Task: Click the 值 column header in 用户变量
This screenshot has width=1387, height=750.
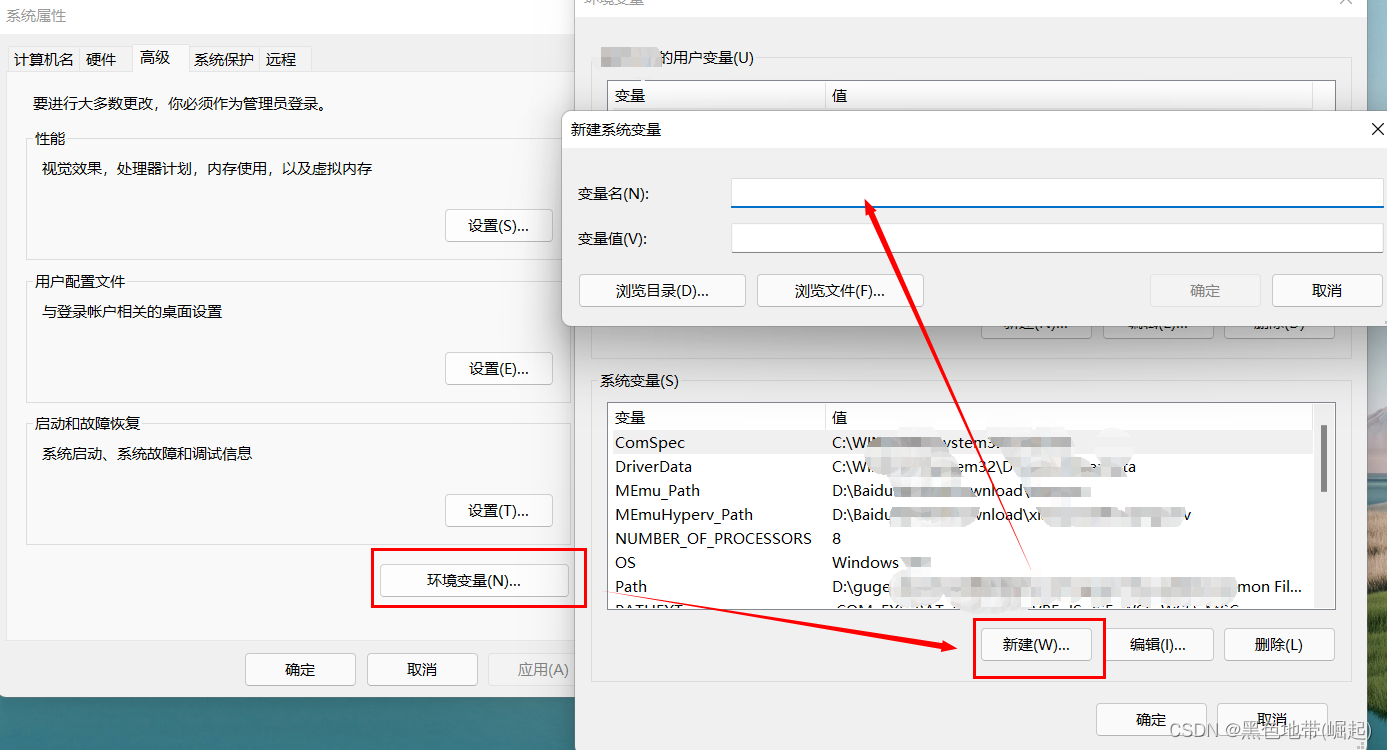Action: (1069, 96)
